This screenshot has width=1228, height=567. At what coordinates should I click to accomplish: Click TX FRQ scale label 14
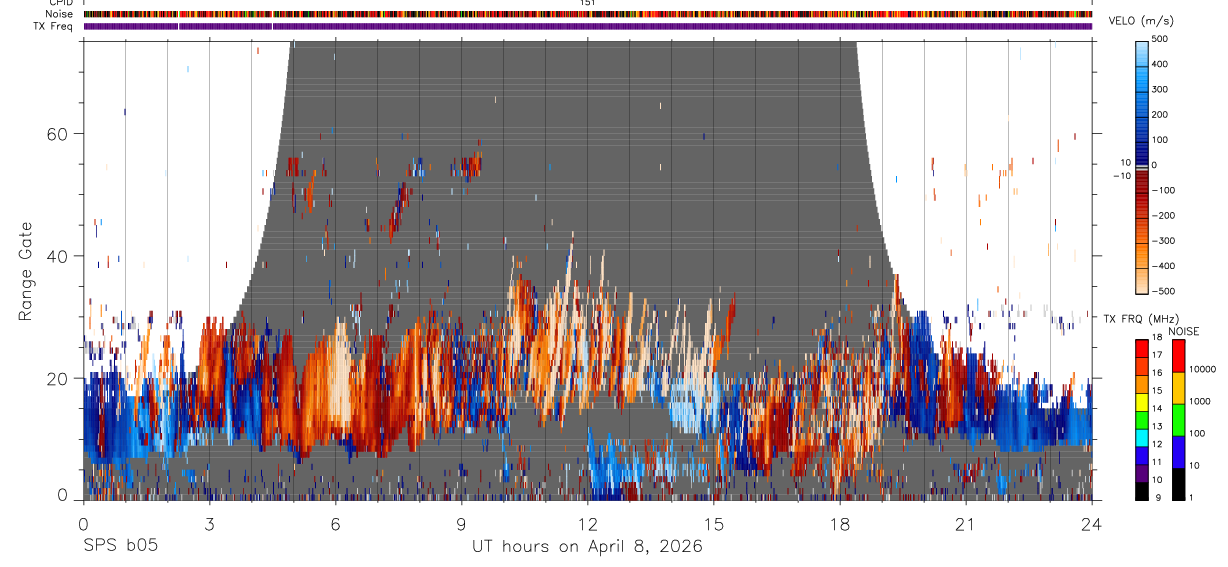pos(1158,408)
